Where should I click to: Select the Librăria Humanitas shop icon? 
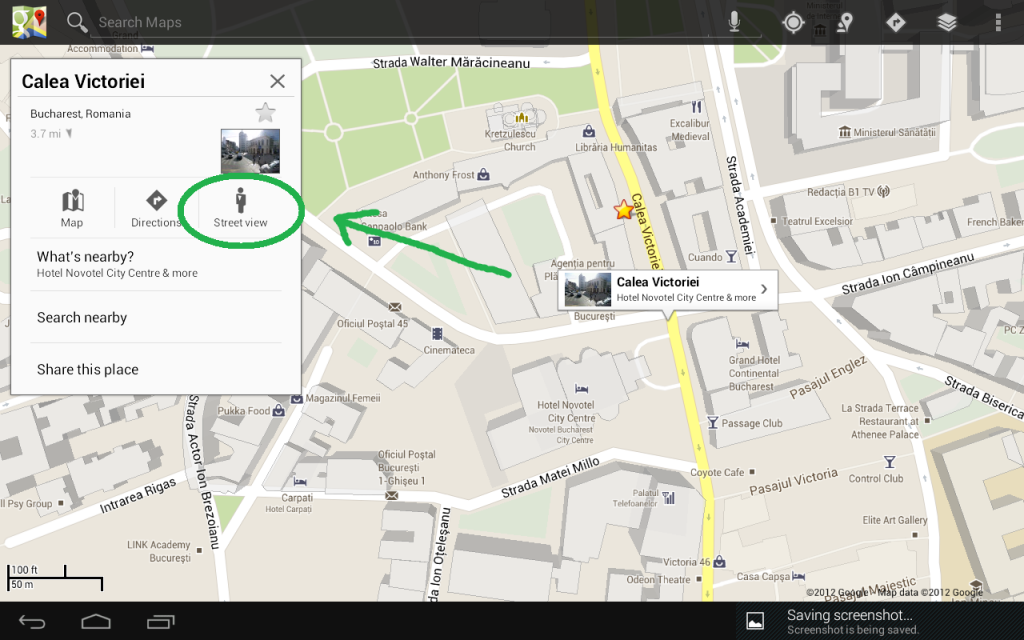click(x=588, y=131)
